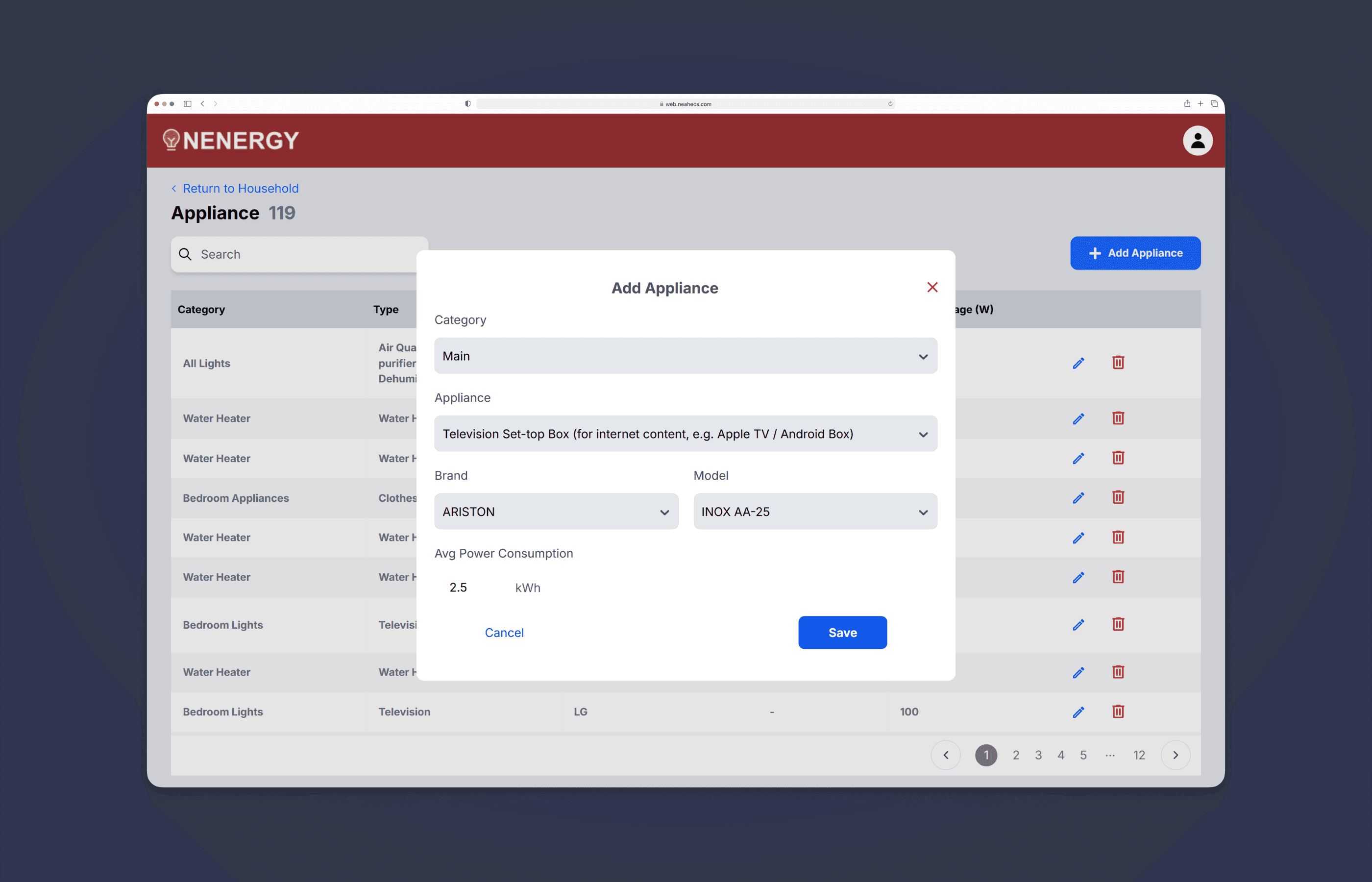Edit the All Lights row with pencil icon
1372x882 pixels.
tap(1078, 363)
